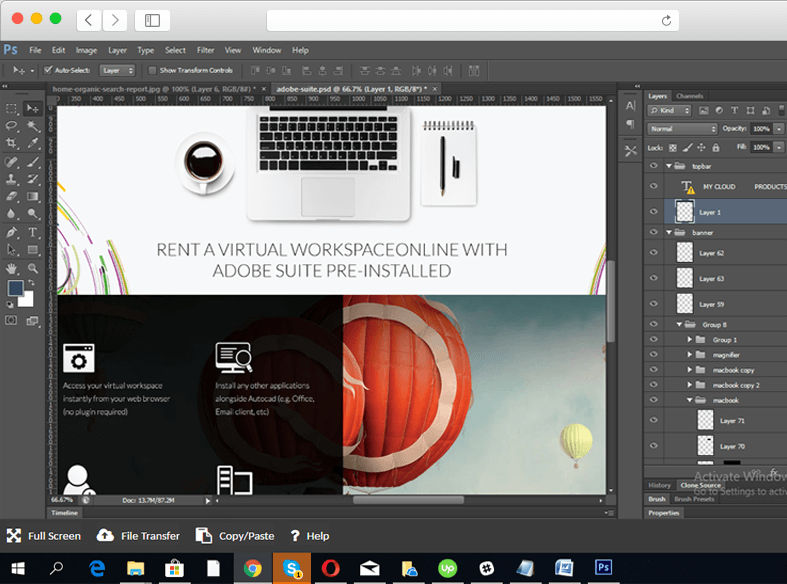Click the foreground color swatch

[x=16, y=288]
